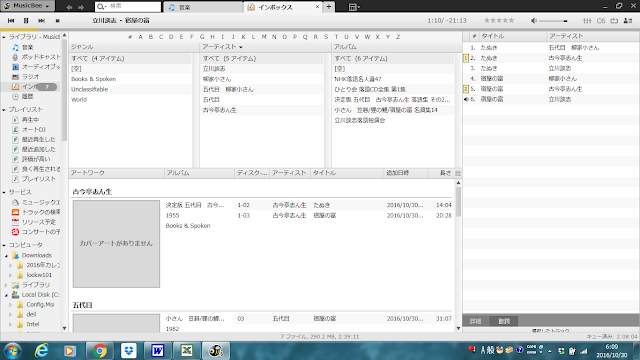Collapse the サービス sidebar section
Viewport: 640px width, 360px height.
coord(4,192)
